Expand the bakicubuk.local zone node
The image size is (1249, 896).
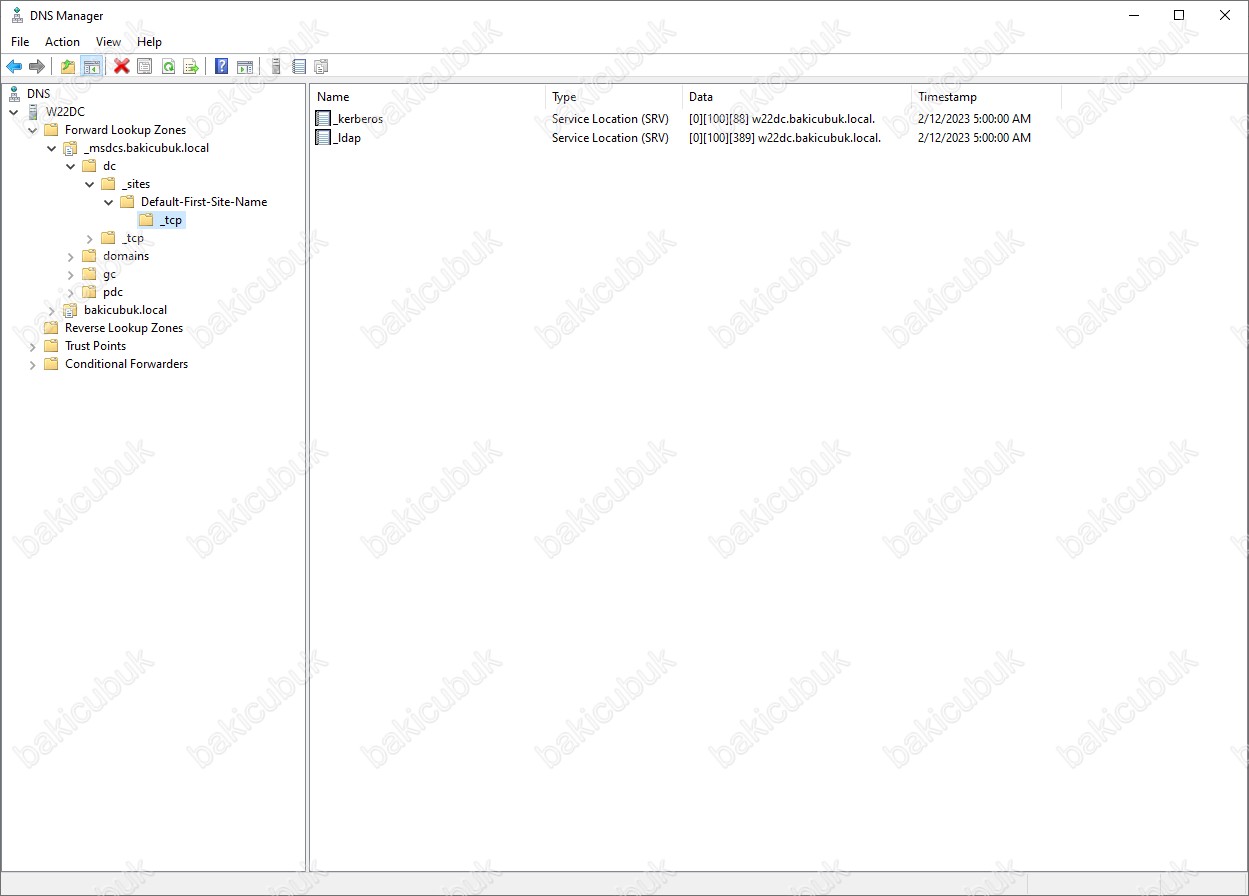[x=52, y=310]
